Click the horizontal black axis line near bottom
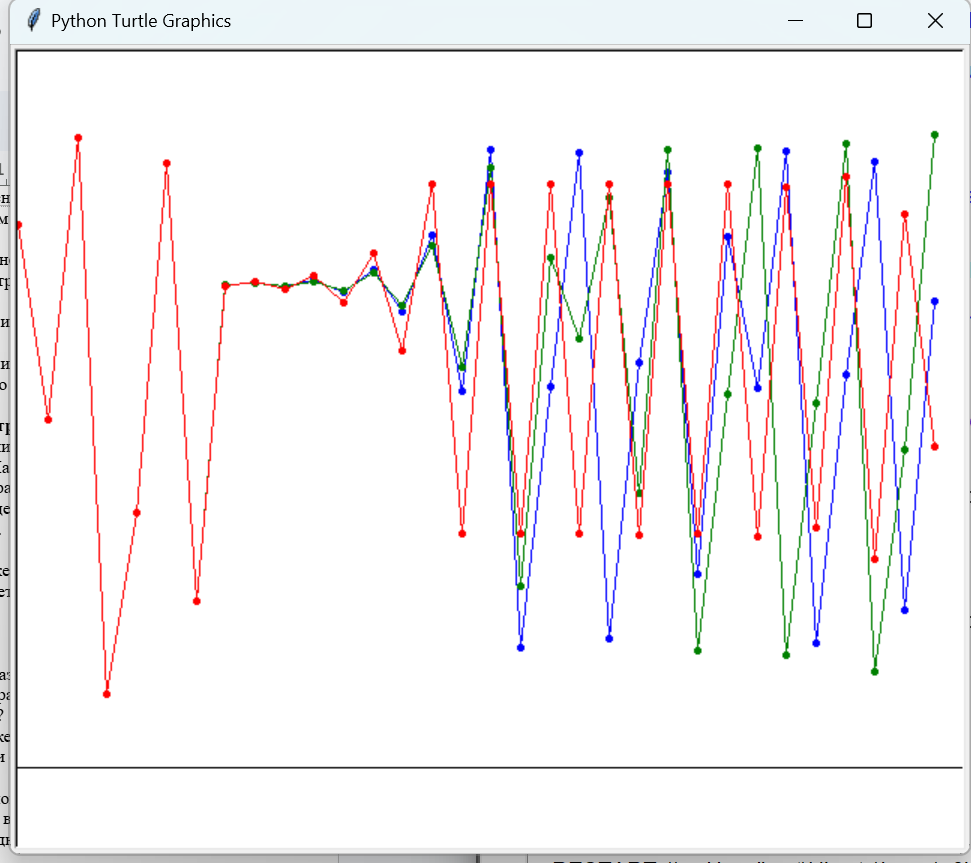 pos(490,768)
